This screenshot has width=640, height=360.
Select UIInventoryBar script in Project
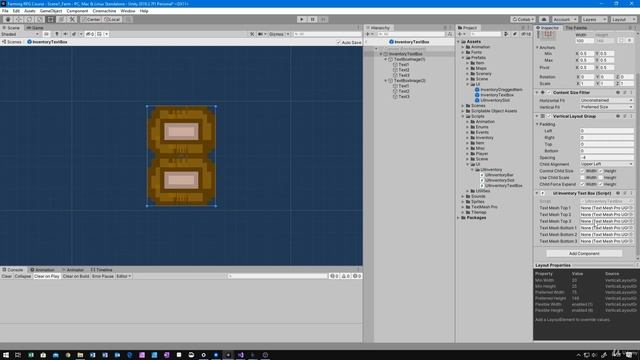496,175
